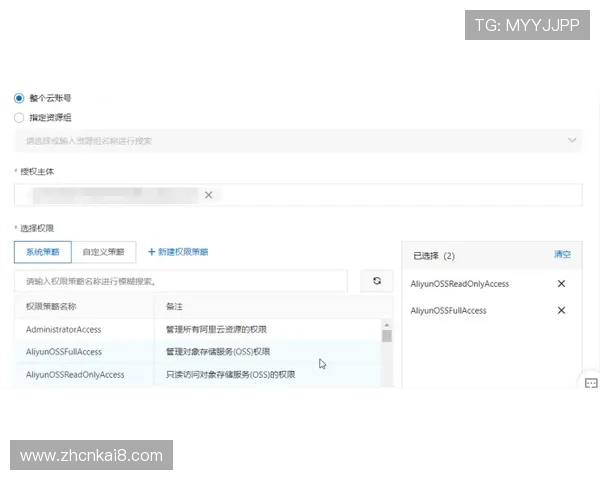The width and height of the screenshot is (600, 480).
Task: Remove AliyunOSSFullAccess from selected list
Action: [561, 310]
